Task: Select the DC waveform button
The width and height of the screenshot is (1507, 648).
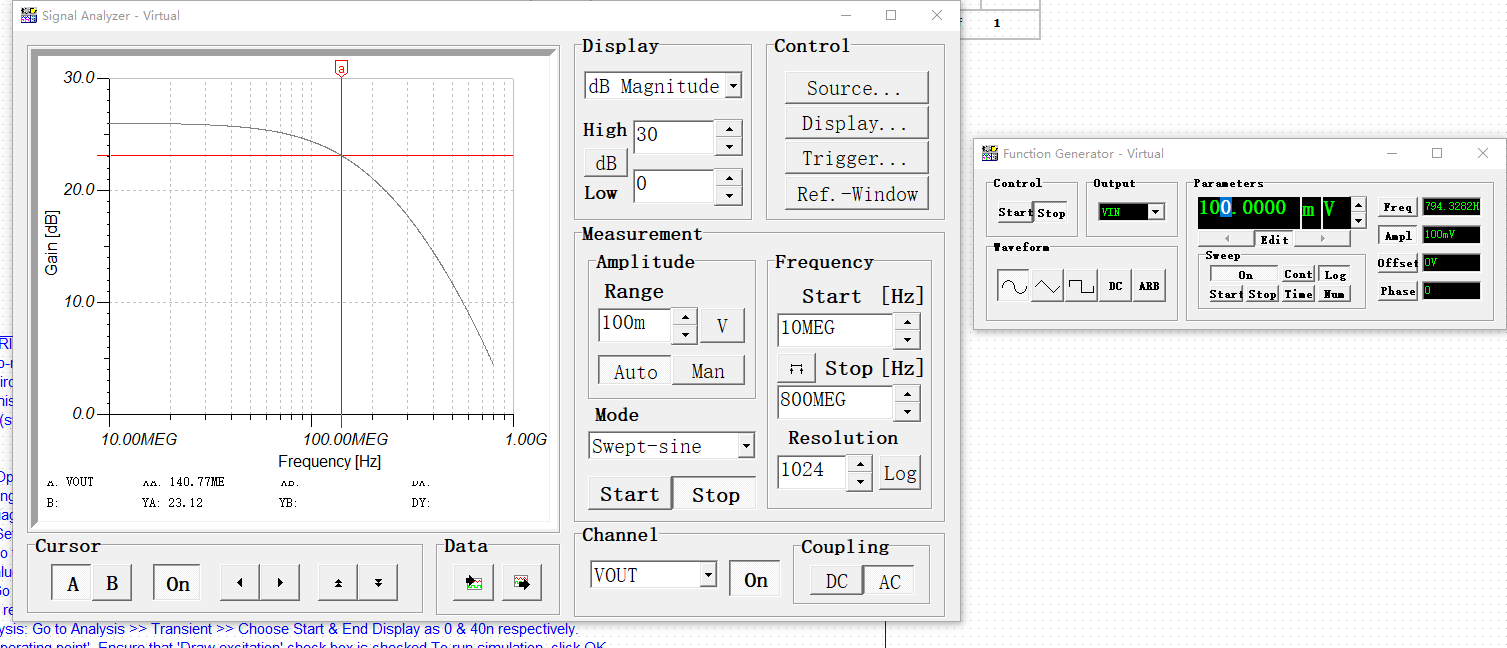Action: point(1115,286)
